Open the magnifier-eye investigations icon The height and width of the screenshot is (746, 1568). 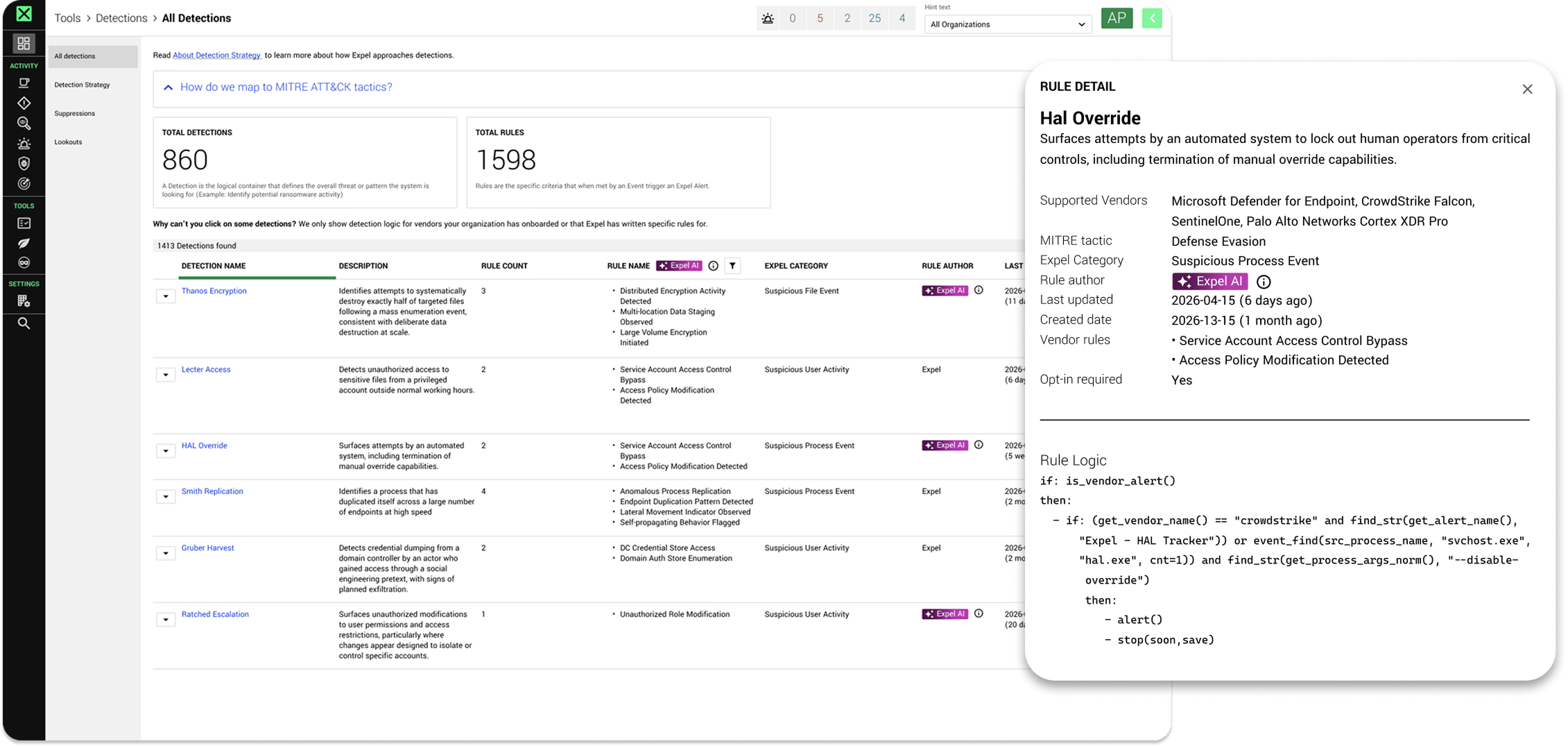(24, 124)
